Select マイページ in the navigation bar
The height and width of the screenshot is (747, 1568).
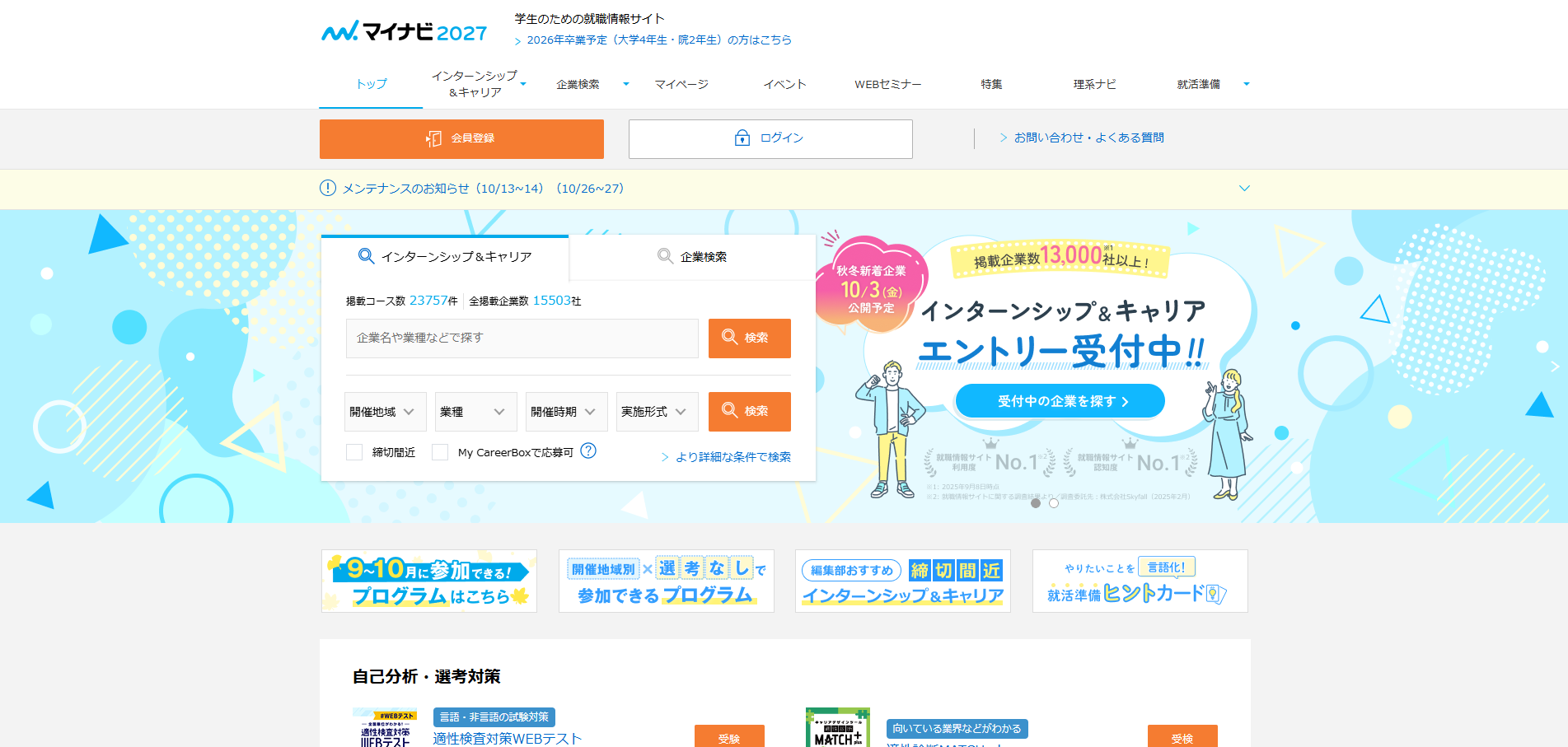[681, 83]
